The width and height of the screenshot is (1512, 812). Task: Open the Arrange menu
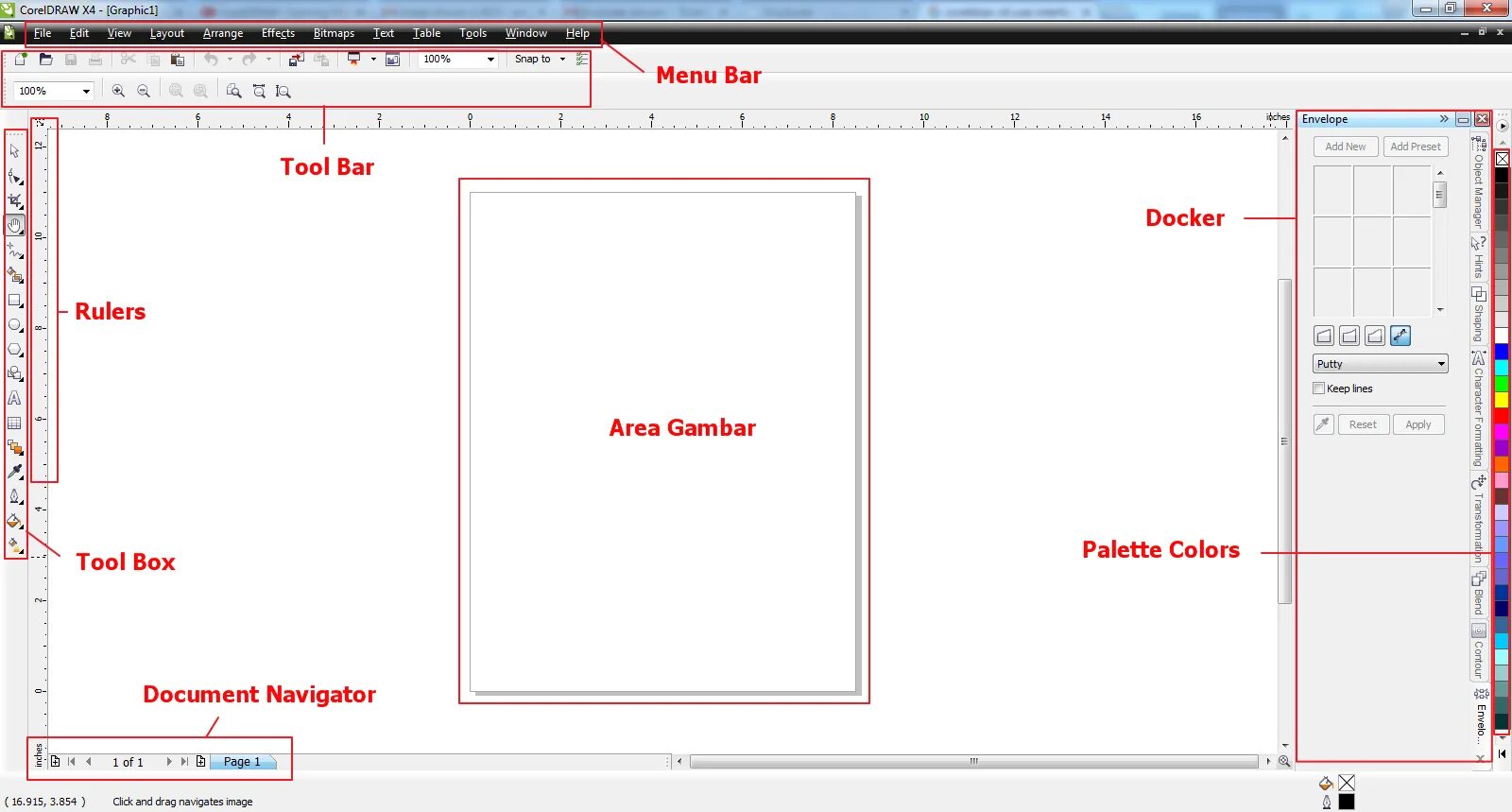(x=223, y=33)
